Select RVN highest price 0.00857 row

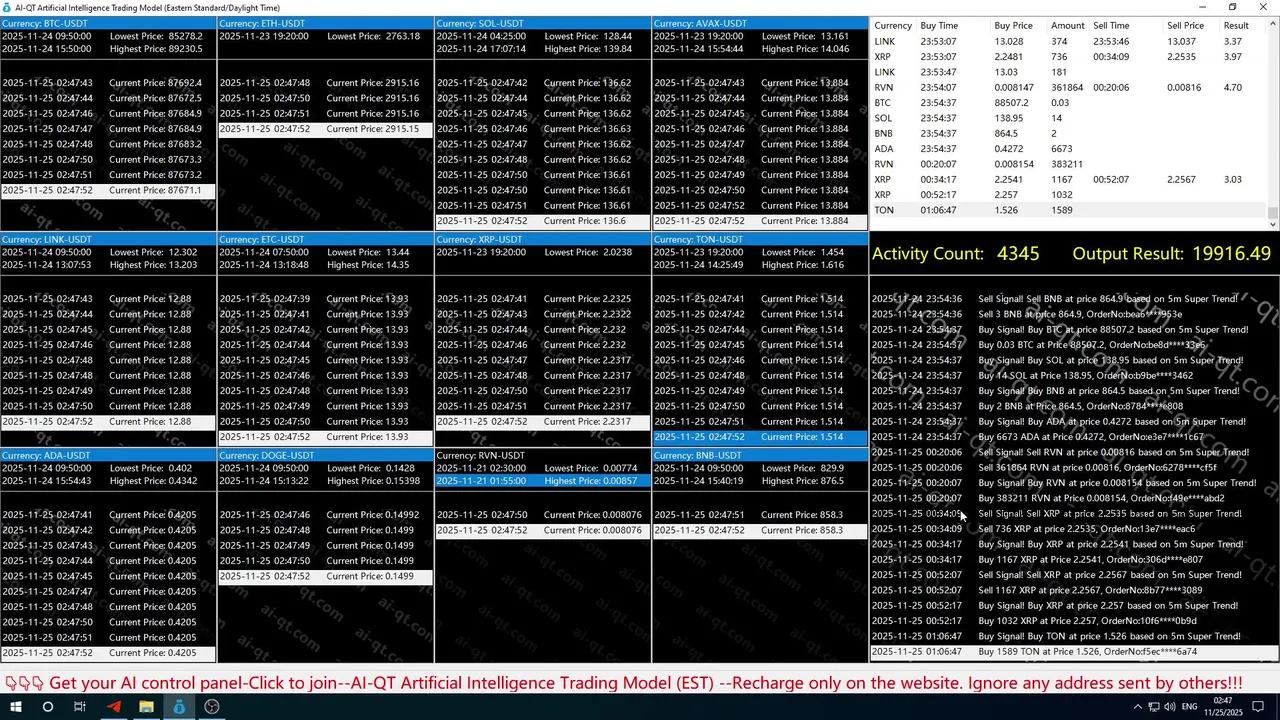click(543, 481)
